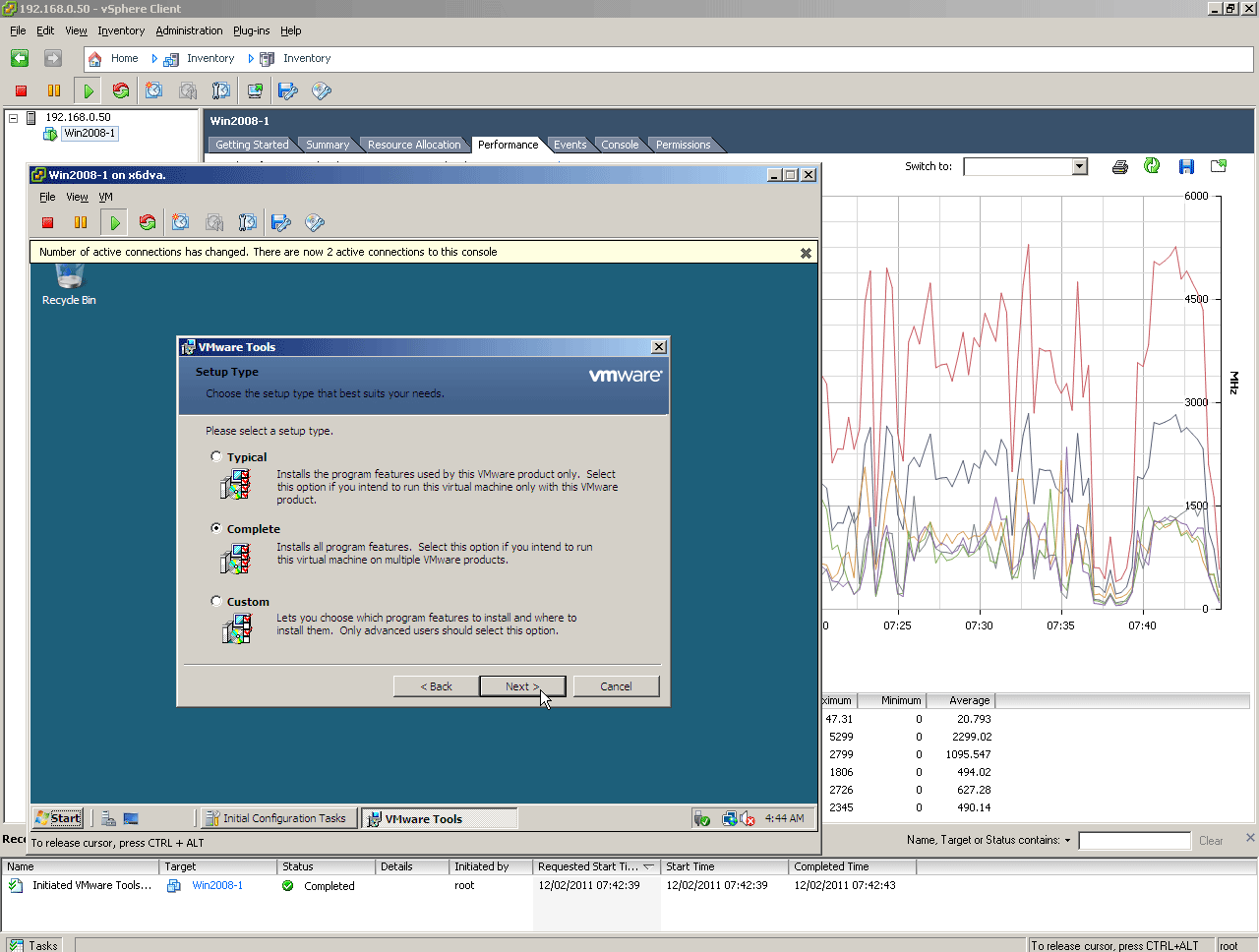Click CD/DVD connect icon in main vSphere toolbar
Screen dimensions: 1259x952
click(x=322, y=90)
